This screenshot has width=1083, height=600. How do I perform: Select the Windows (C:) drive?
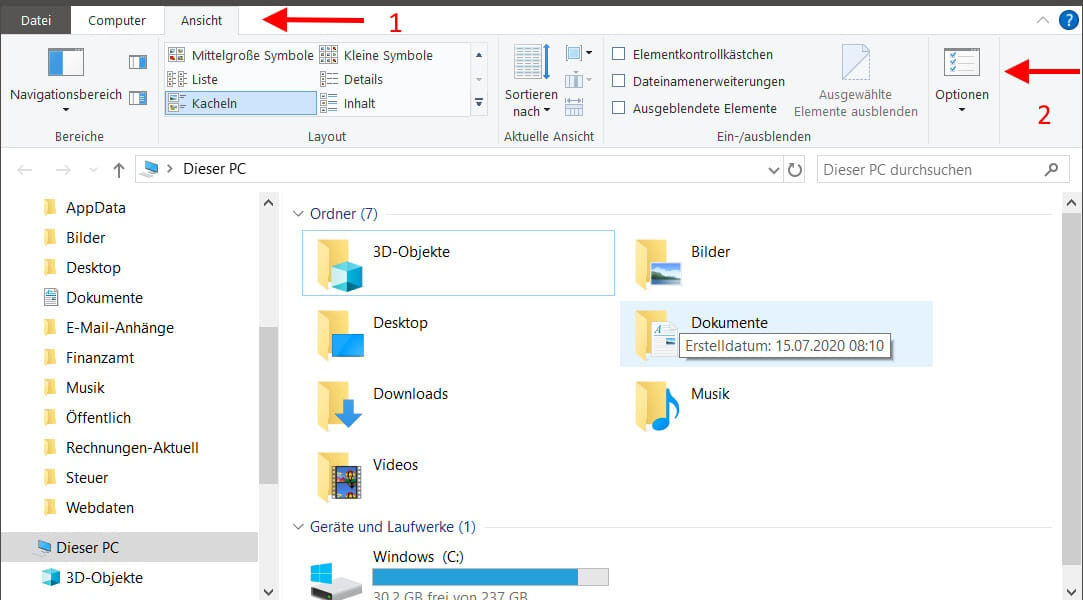pos(458,574)
